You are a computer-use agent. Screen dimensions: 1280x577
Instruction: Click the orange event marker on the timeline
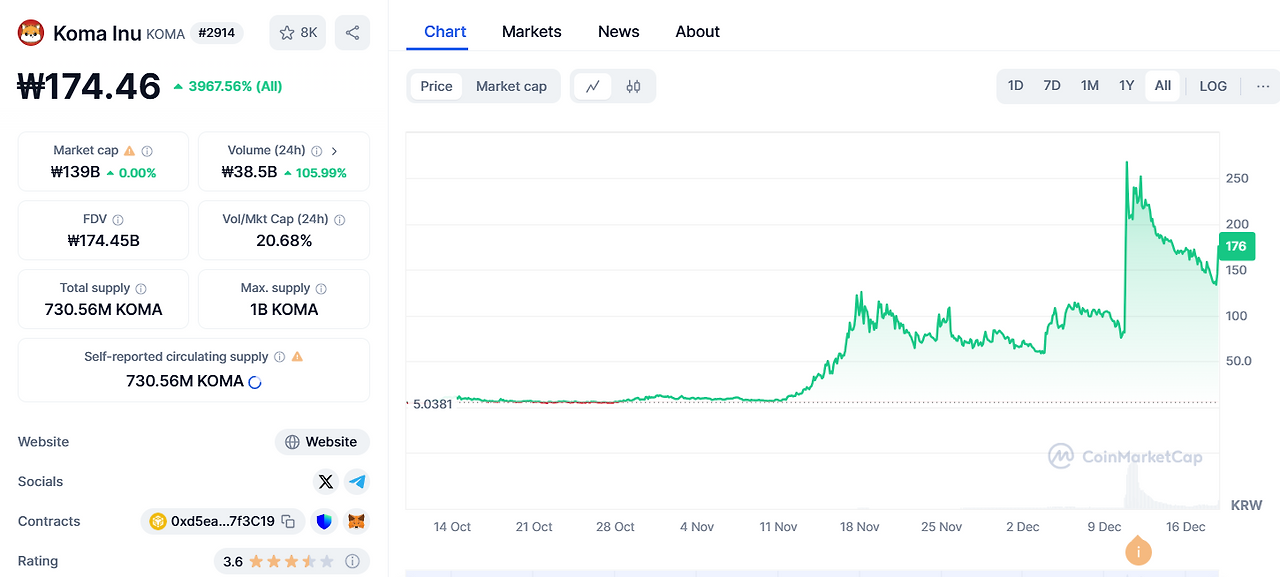1138,551
